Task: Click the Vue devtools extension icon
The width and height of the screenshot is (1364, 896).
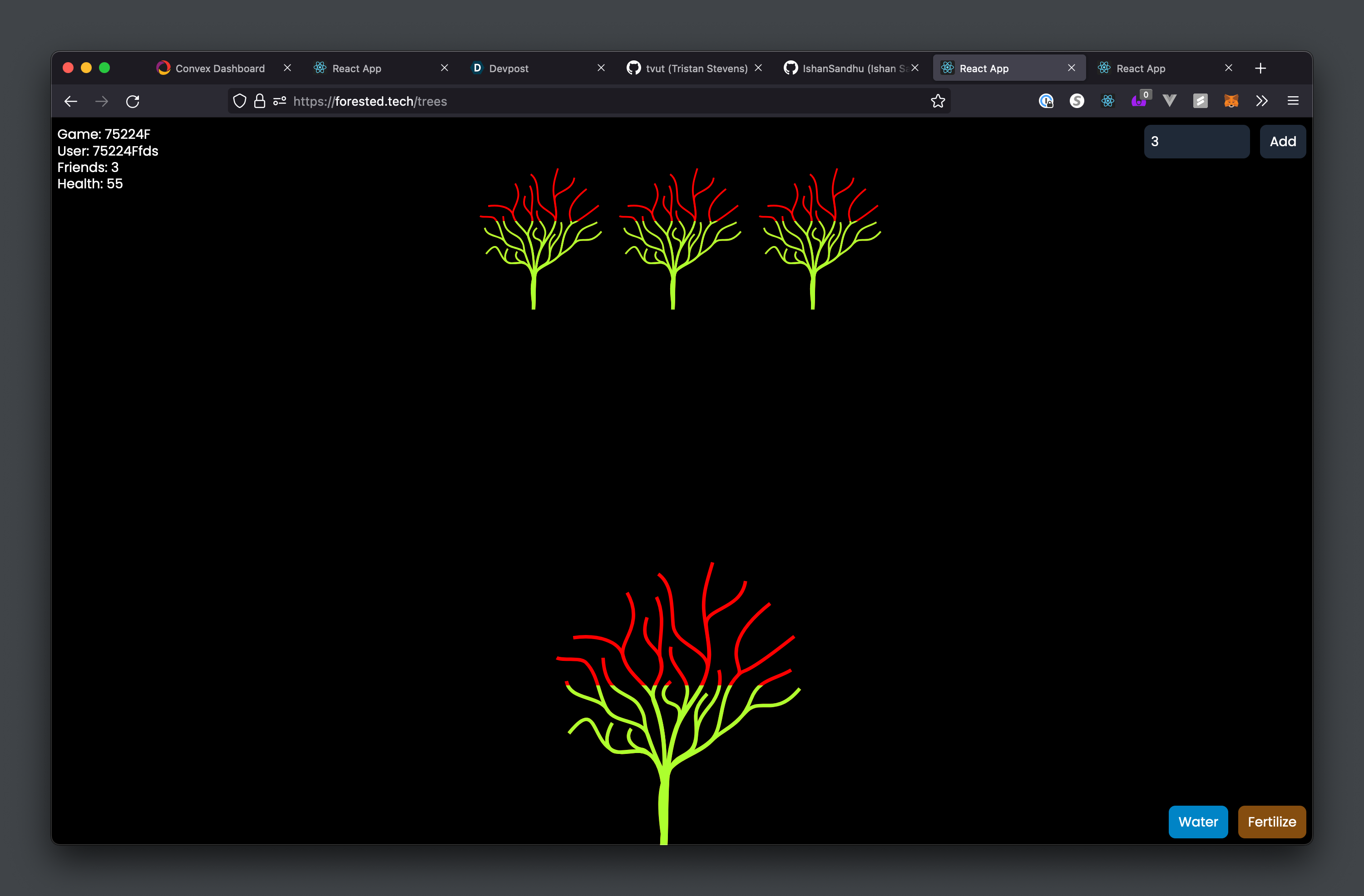Action: click(x=1169, y=101)
